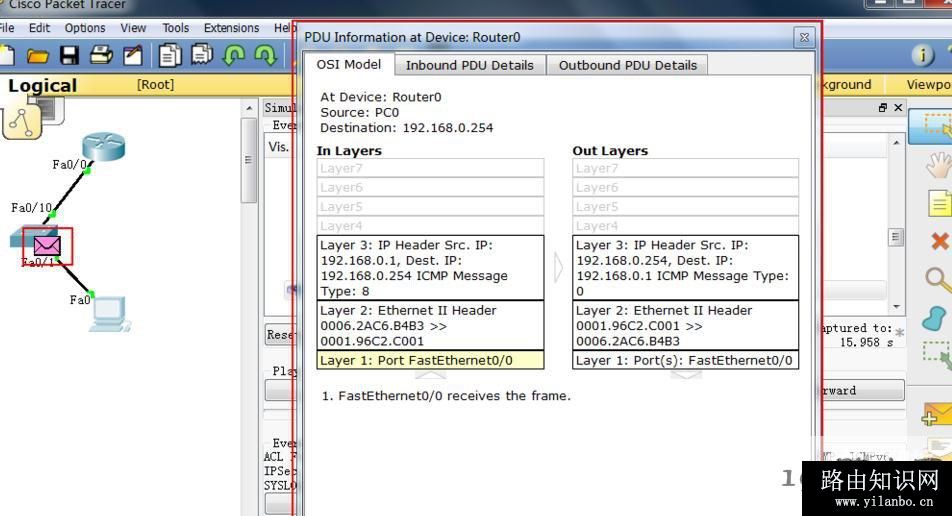The width and height of the screenshot is (952, 516).
Task: Click the pink PDU envelope on the switch
Action: pos(47,246)
